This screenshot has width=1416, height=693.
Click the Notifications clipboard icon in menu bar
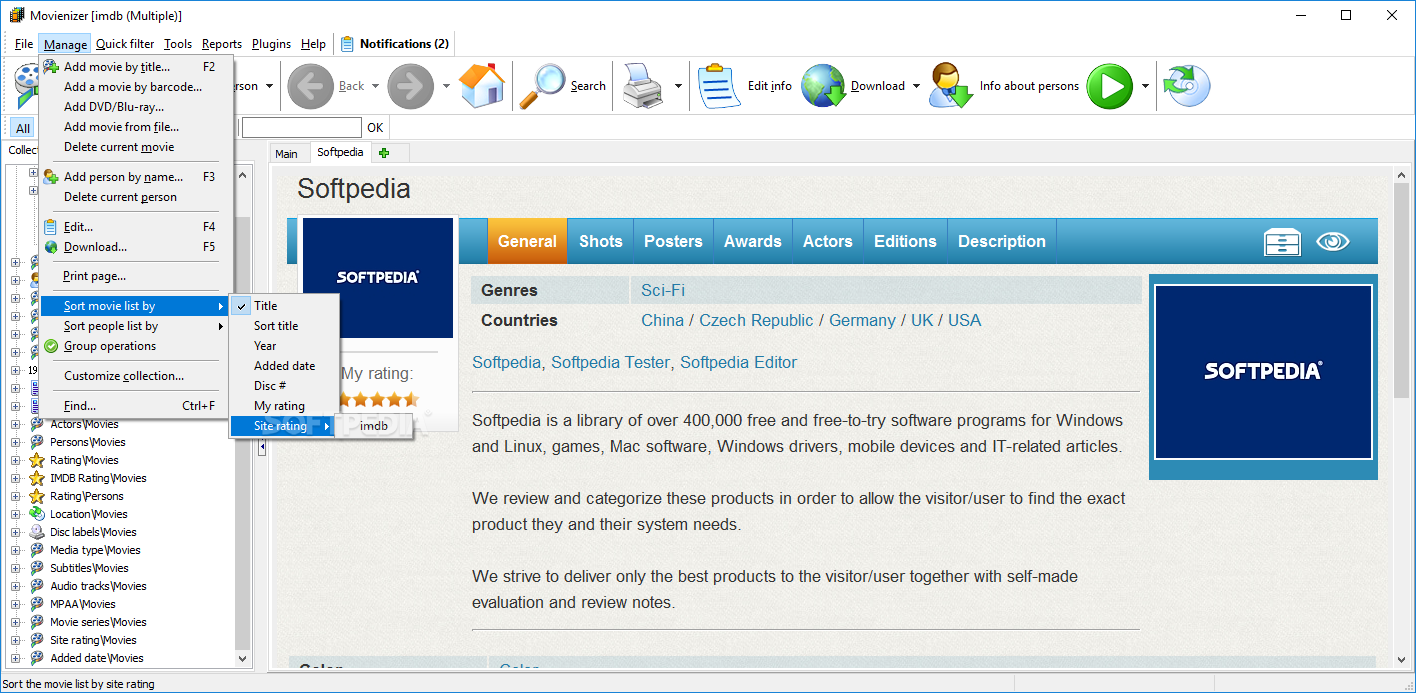point(347,44)
